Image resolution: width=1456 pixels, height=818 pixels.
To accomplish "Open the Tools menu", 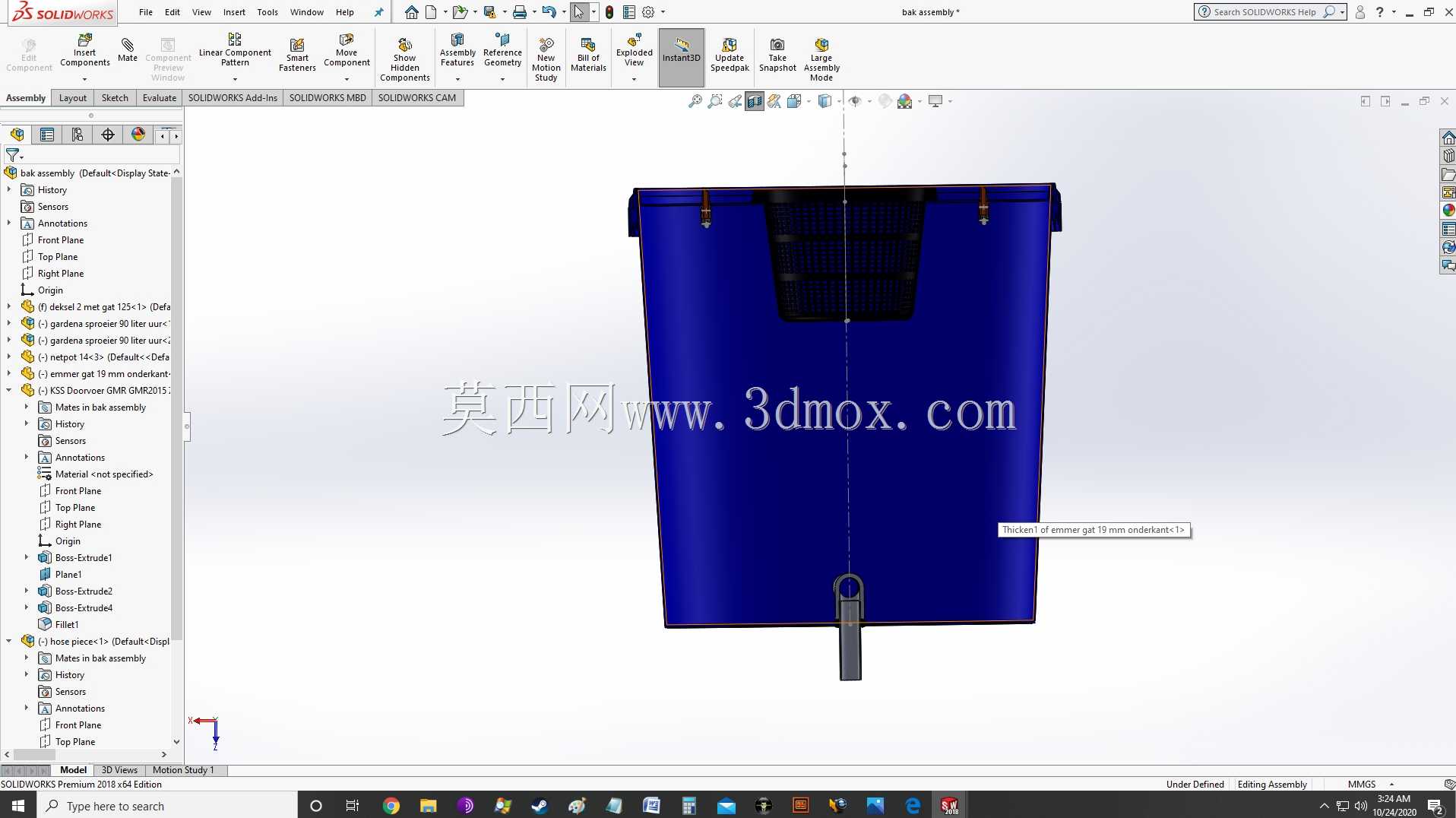I will [x=267, y=12].
